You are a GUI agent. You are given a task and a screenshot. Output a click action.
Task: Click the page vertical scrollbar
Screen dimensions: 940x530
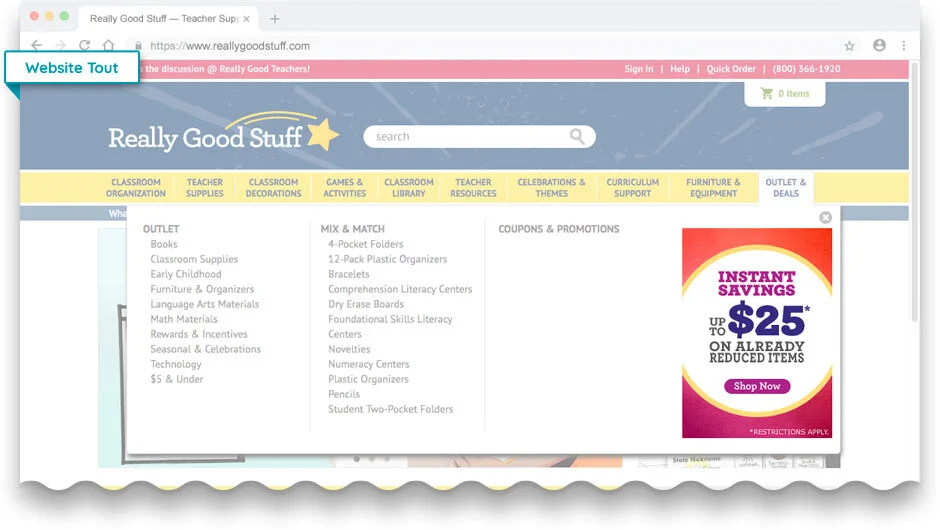(914, 192)
